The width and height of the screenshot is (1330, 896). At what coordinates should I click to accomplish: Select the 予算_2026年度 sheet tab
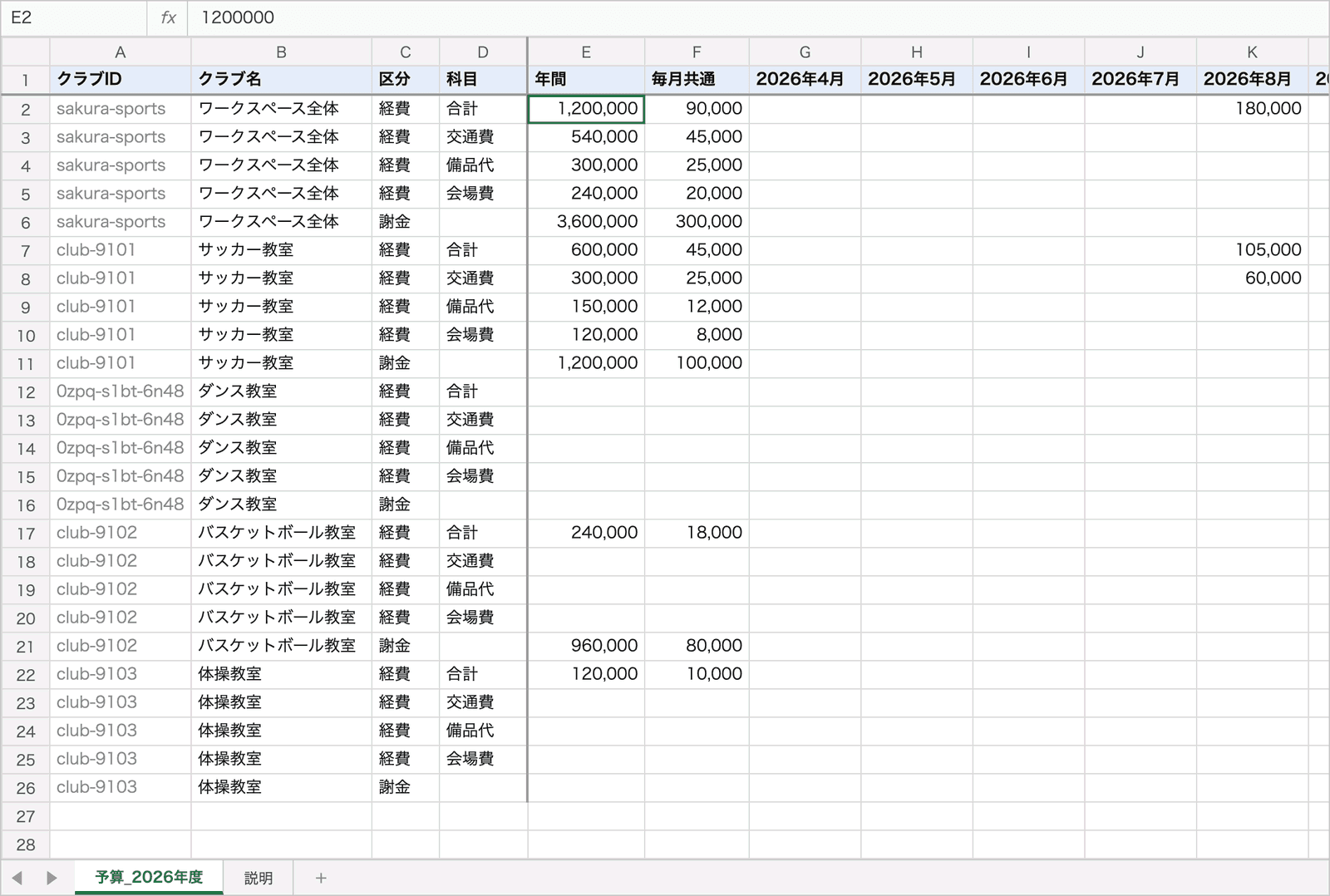pos(149,878)
